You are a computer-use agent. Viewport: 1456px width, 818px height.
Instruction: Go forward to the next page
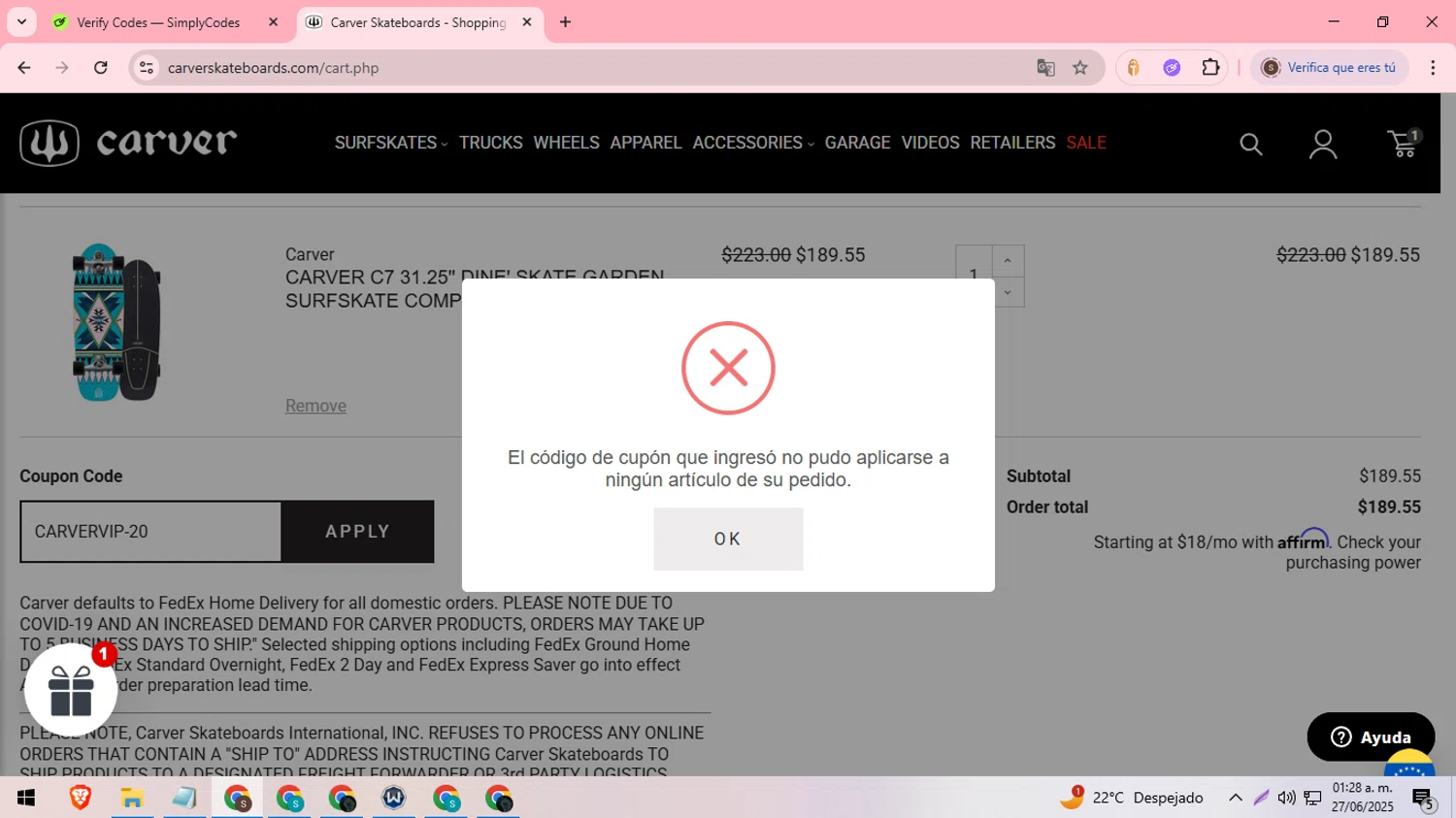(x=62, y=68)
